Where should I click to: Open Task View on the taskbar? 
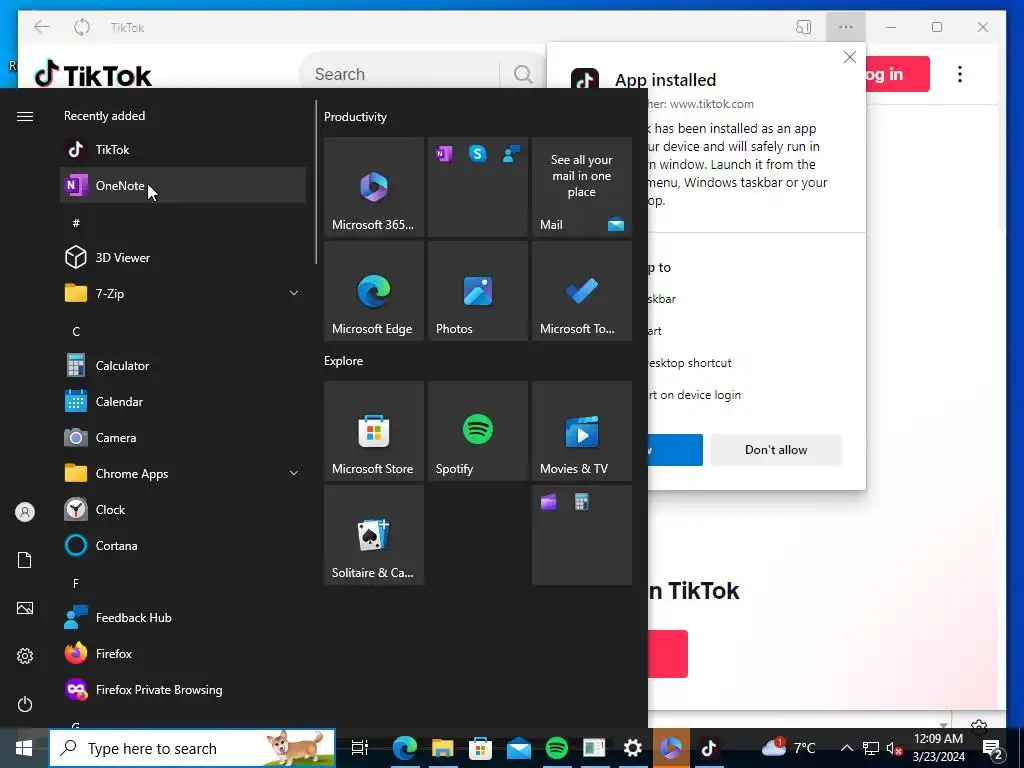click(x=360, y=748)
